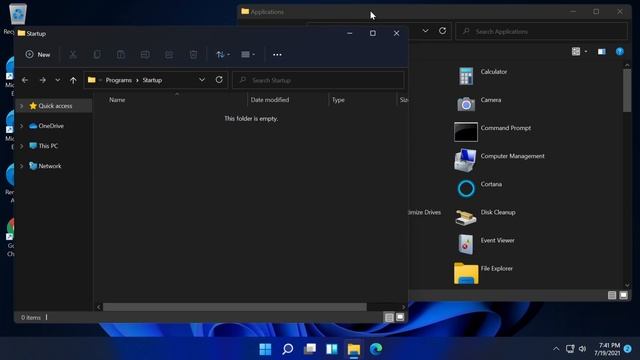Open the View layout options dropdown
The height and width of the screenshot is (360, 640).
248,54
